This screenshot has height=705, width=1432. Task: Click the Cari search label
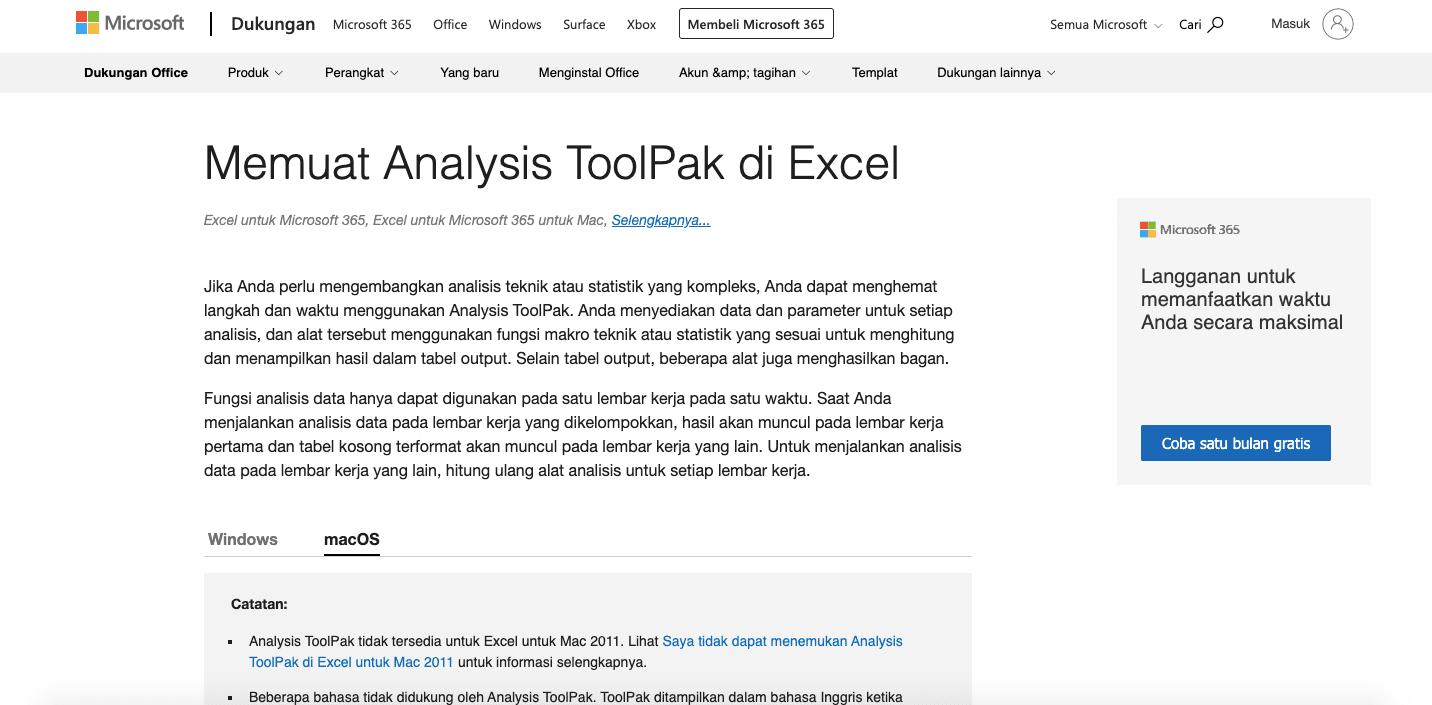click(1190, 24)
